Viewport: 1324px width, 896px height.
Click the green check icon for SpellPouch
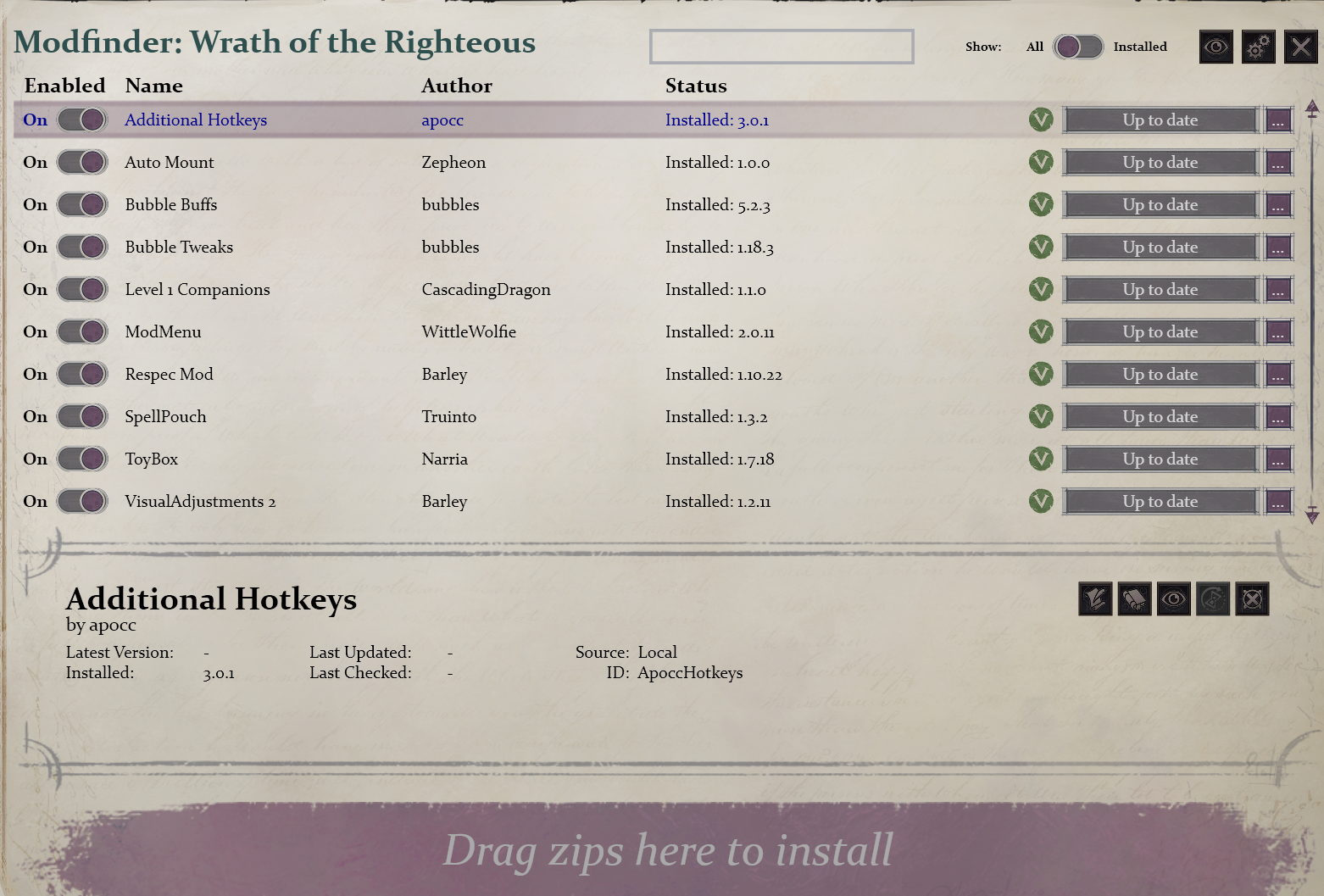(1041, 416)
